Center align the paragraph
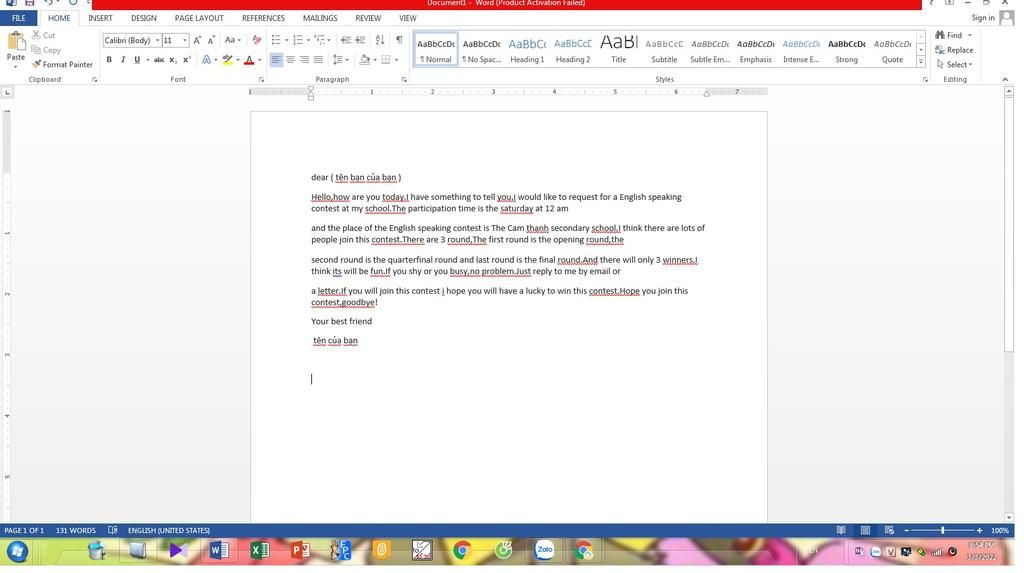The image size is (1024, 573). [290, 59]
